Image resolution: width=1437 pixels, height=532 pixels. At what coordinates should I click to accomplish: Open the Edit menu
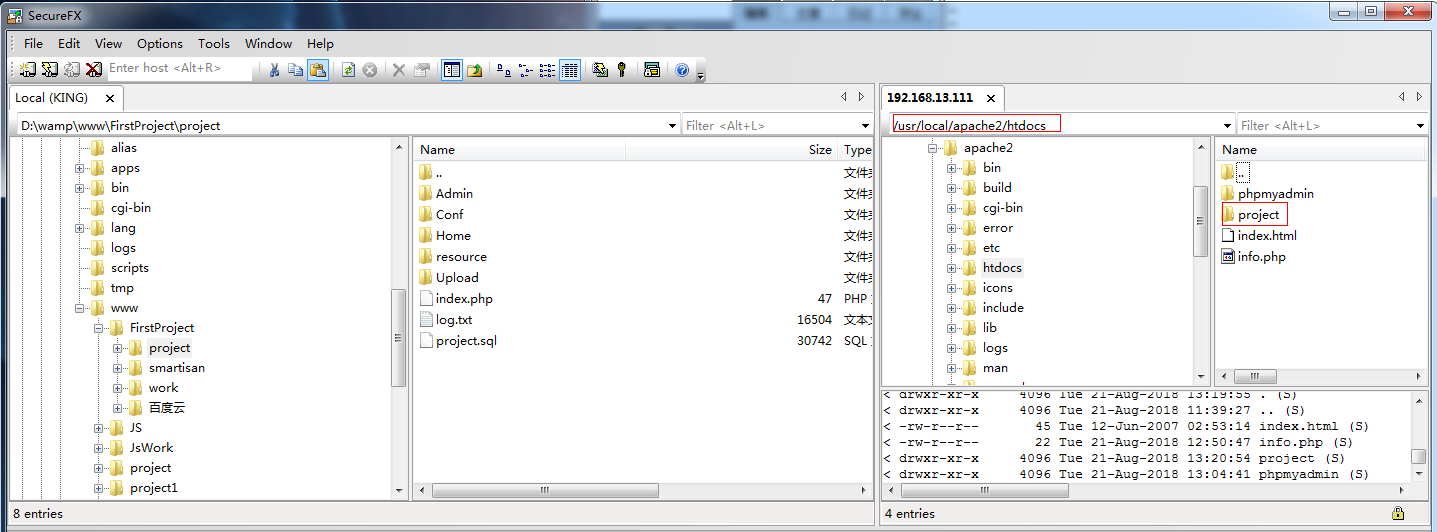tap(69, 43)
